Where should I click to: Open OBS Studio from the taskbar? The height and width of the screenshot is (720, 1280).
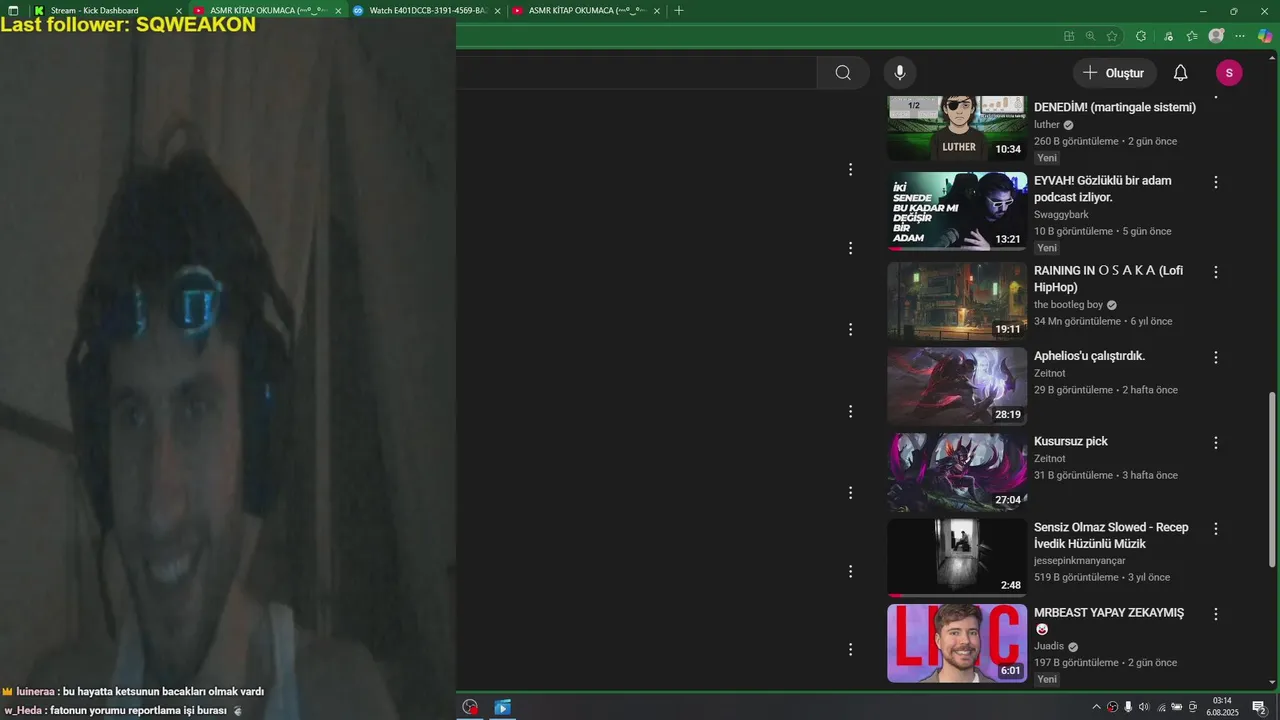(470, 707)
